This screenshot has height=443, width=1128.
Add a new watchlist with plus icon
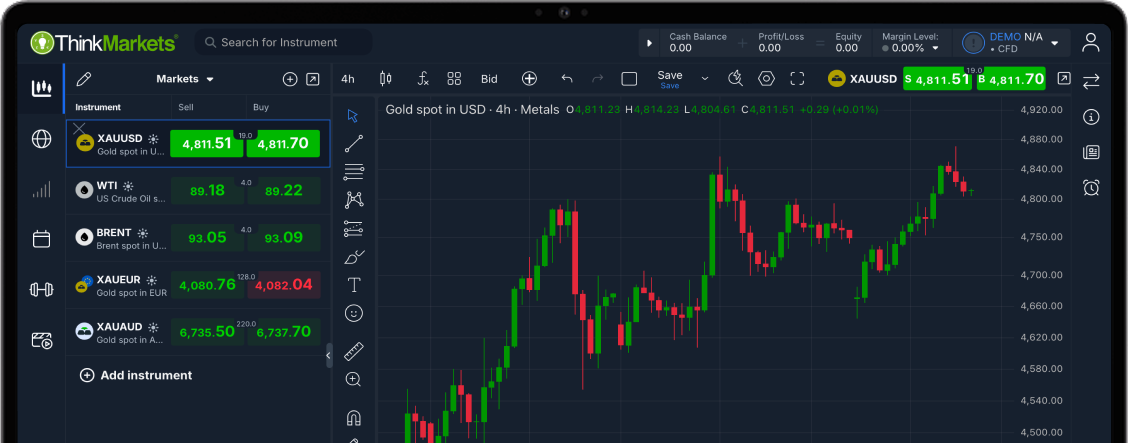pyautogui.click(x=290, y=80)
